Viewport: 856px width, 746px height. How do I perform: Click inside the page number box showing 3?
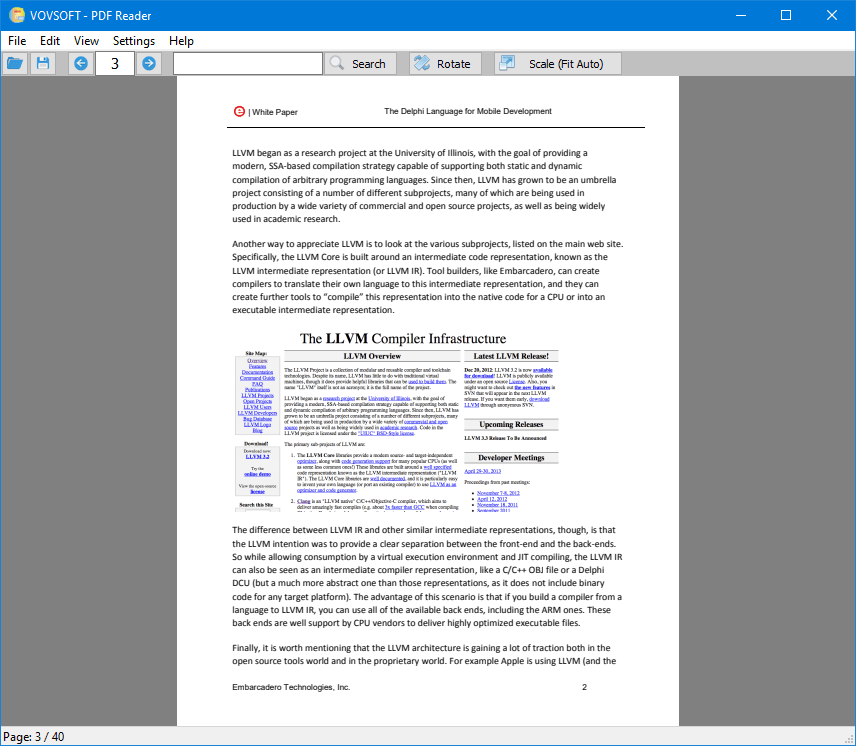(x=114, y=62)
